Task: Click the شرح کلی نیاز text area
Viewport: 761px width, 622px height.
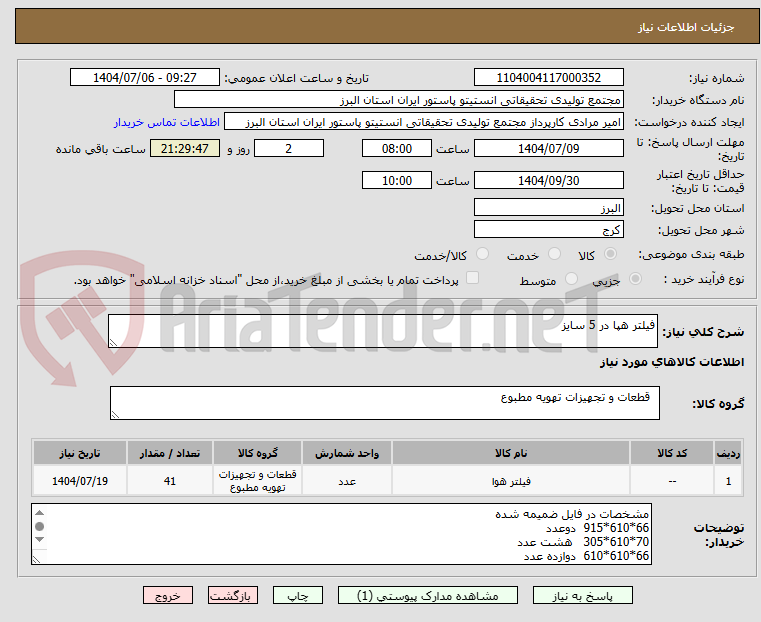Action: (382, 331)
